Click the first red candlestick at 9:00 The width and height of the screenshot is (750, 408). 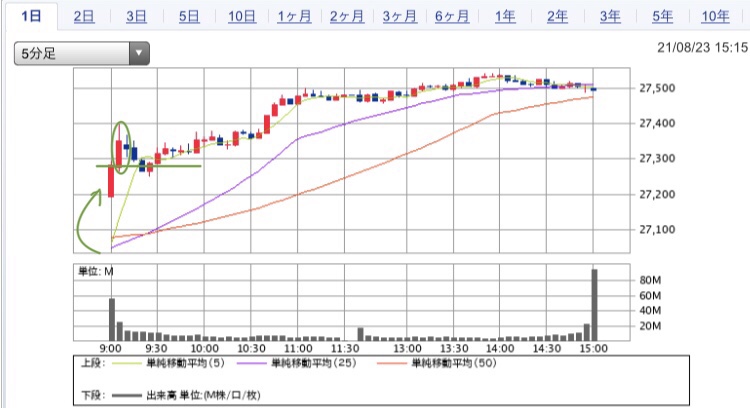tap(111, 181)
